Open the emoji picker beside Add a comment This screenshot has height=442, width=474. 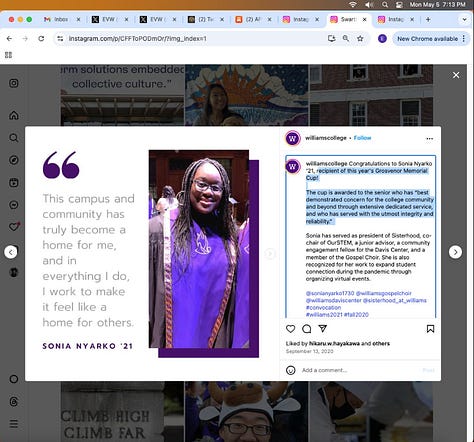click(291, 370)
